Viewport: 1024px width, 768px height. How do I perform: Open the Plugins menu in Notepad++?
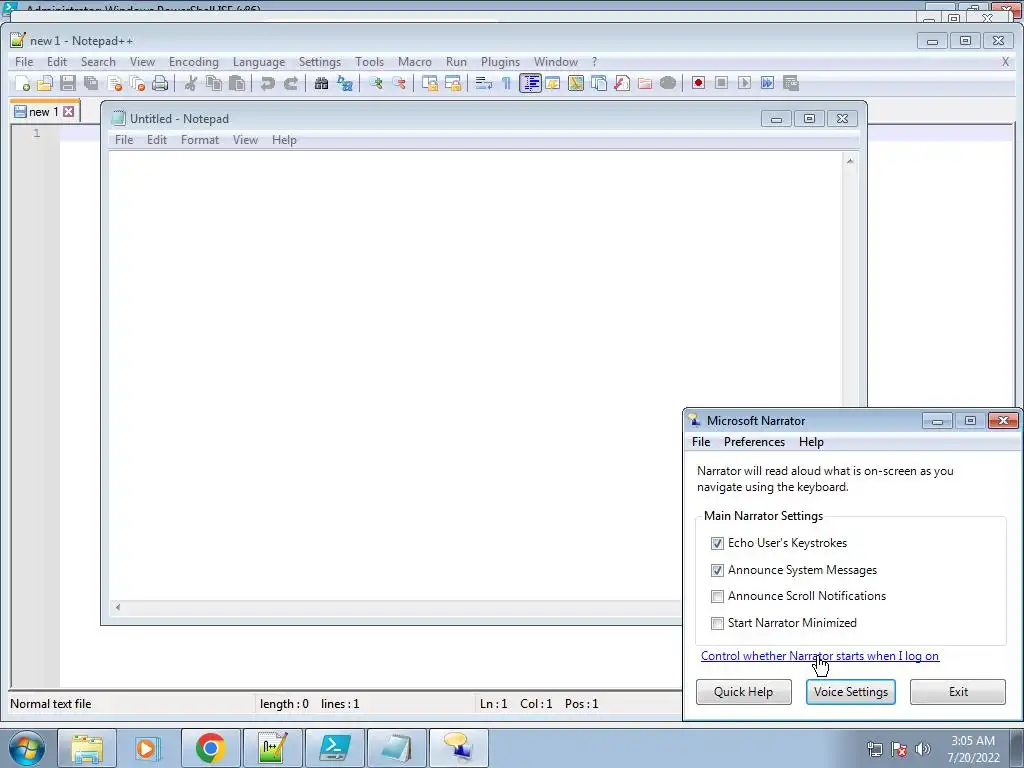(500, 61)
